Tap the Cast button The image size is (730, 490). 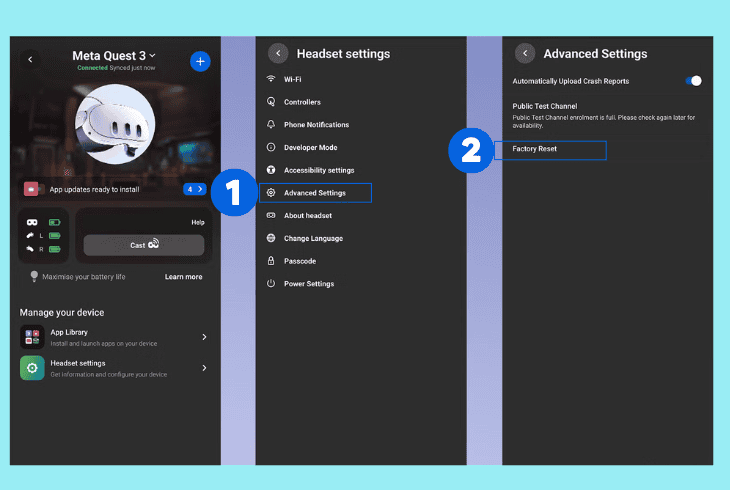[x=144, y=245]
